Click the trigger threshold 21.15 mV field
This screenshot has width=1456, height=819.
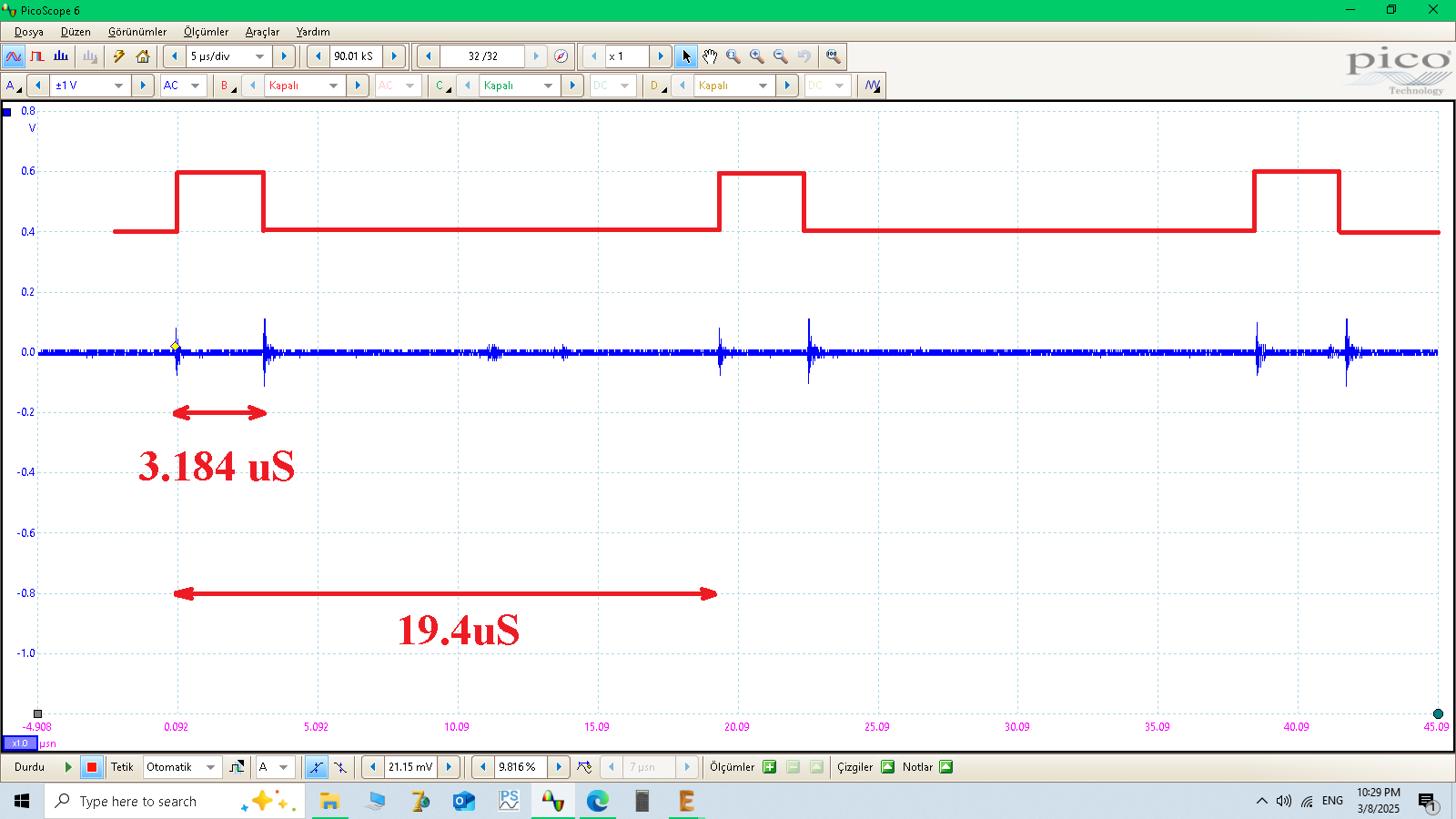click(410, 767)
